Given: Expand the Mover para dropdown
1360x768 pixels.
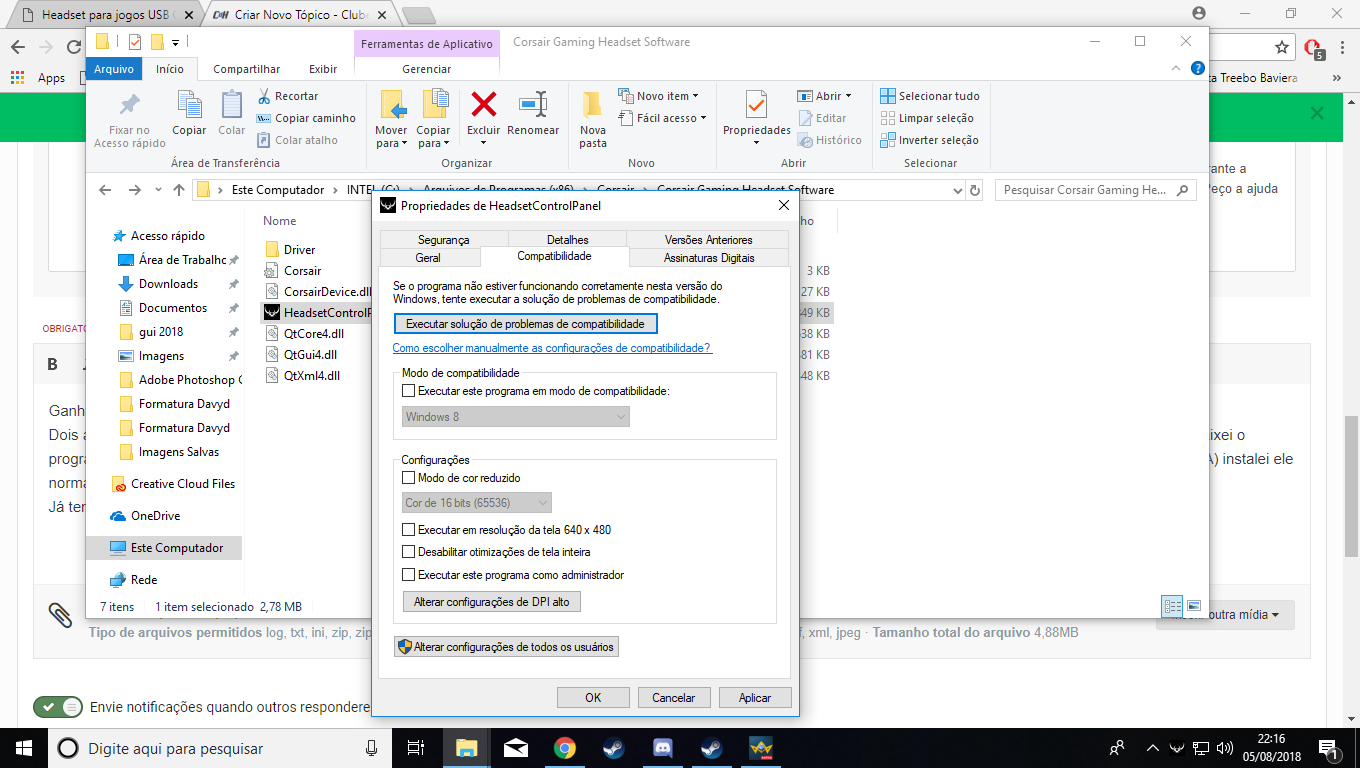Looking at the screenshot, I should click(x=391, y=137).
